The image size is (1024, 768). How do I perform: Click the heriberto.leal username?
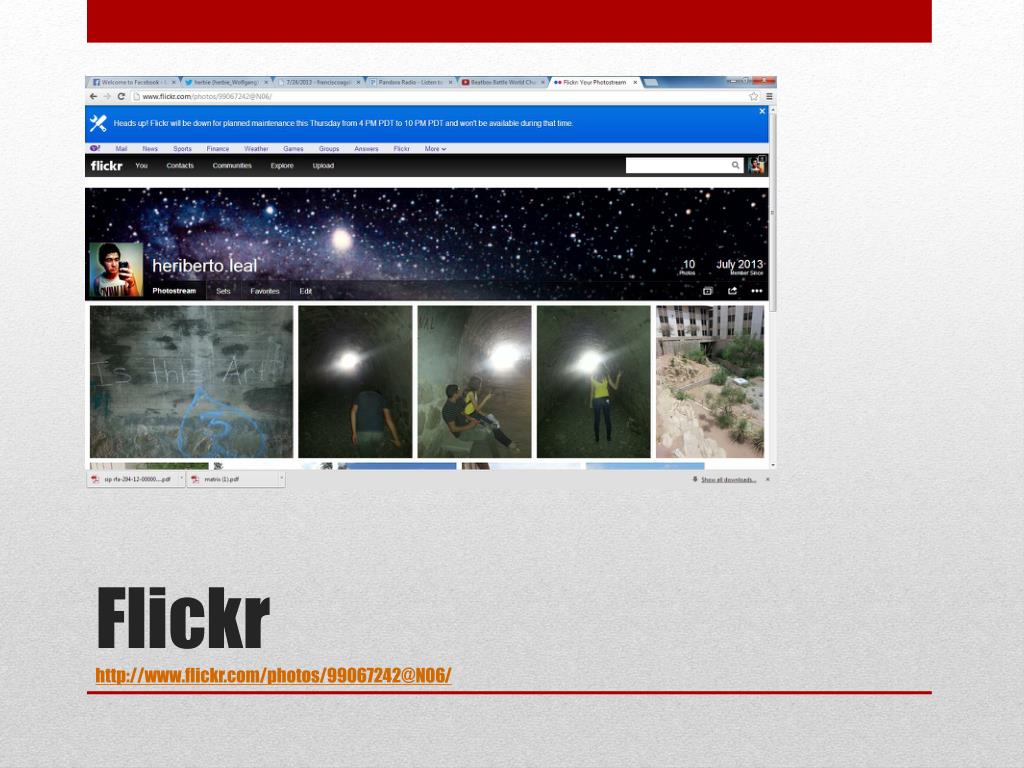(x=204, y=266)
